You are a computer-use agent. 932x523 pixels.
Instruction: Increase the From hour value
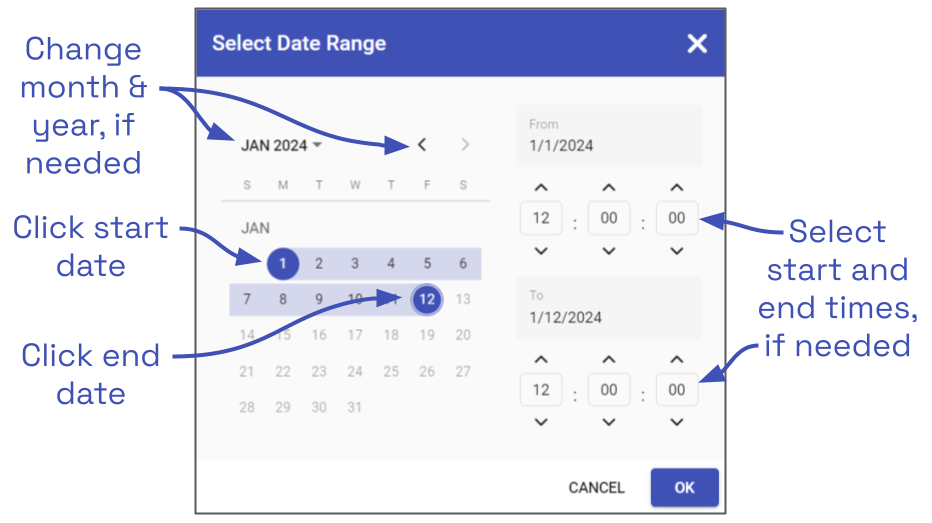click(541, 188)
